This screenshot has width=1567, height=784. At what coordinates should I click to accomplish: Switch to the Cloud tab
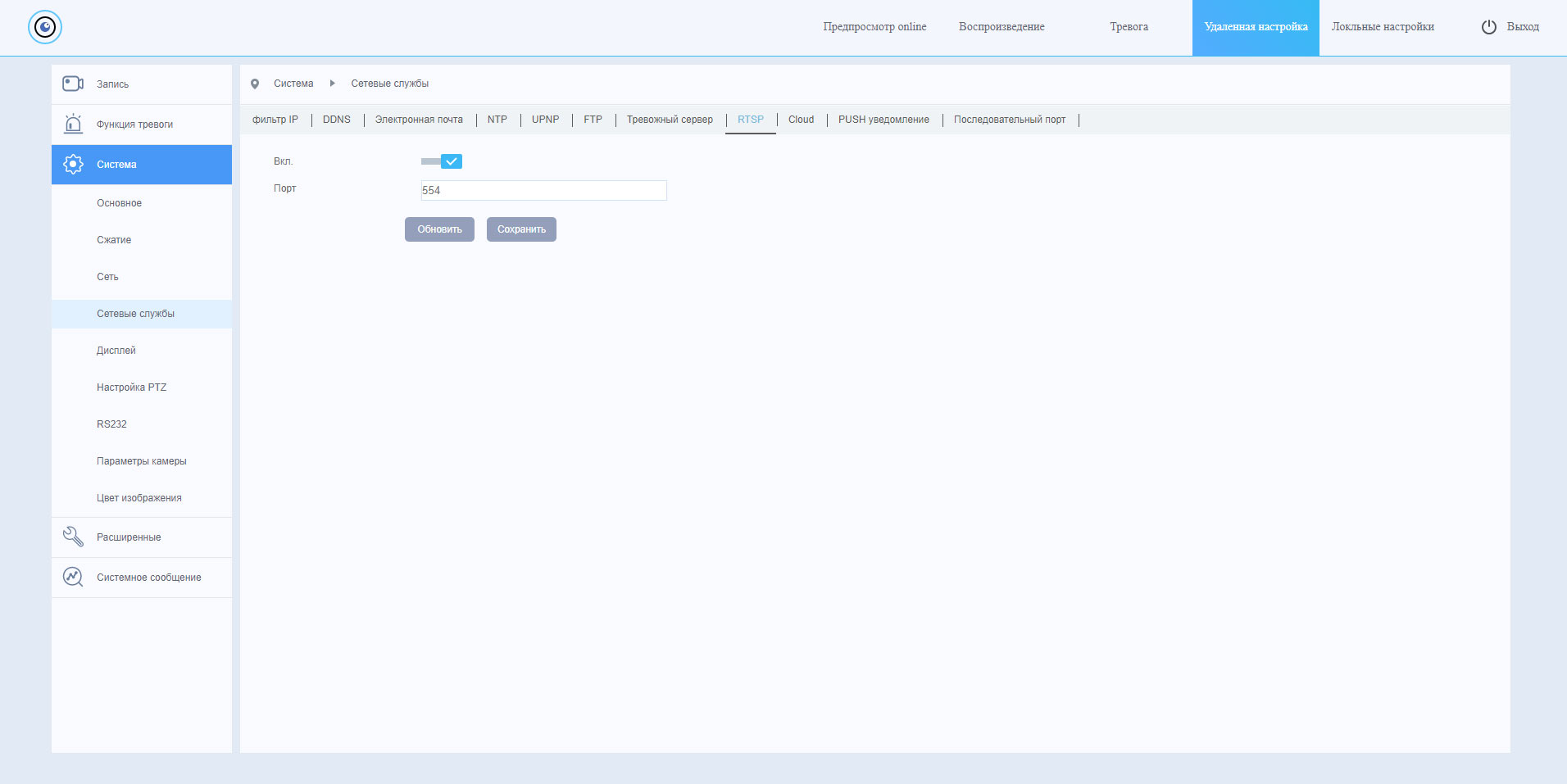point(802,120)
